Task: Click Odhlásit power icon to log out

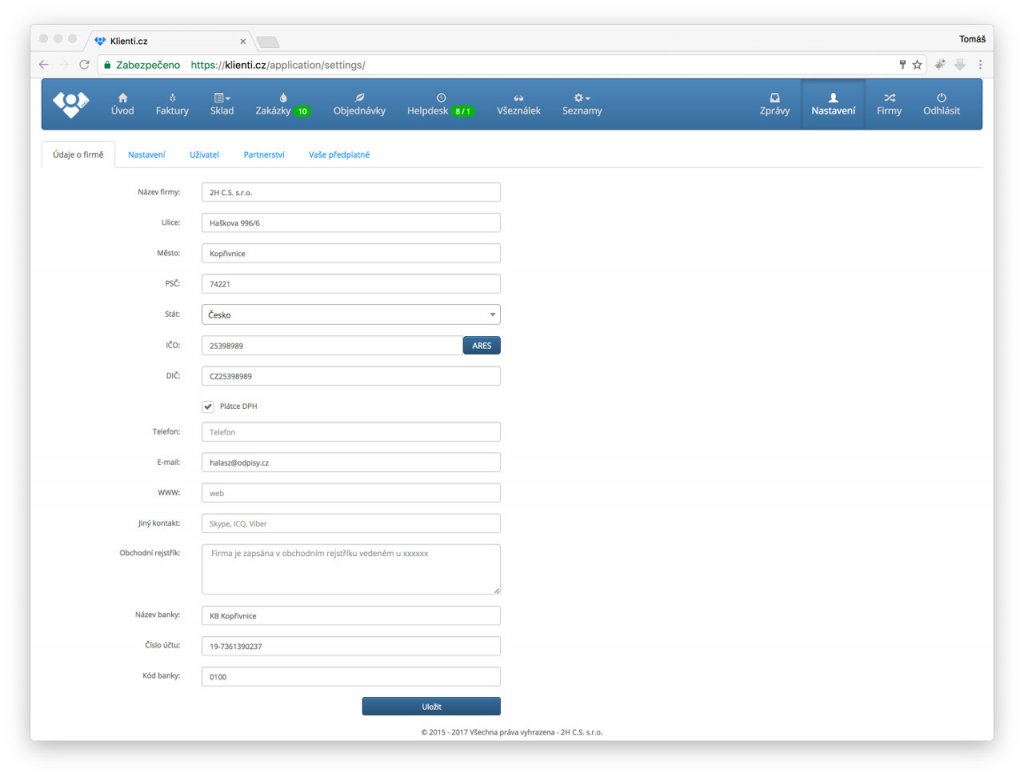Action: tap(941, 104)
